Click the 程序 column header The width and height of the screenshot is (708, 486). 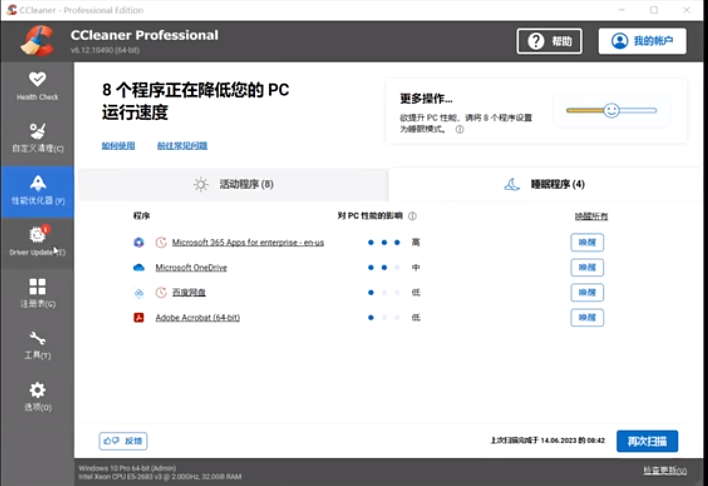tap(141, 216)
